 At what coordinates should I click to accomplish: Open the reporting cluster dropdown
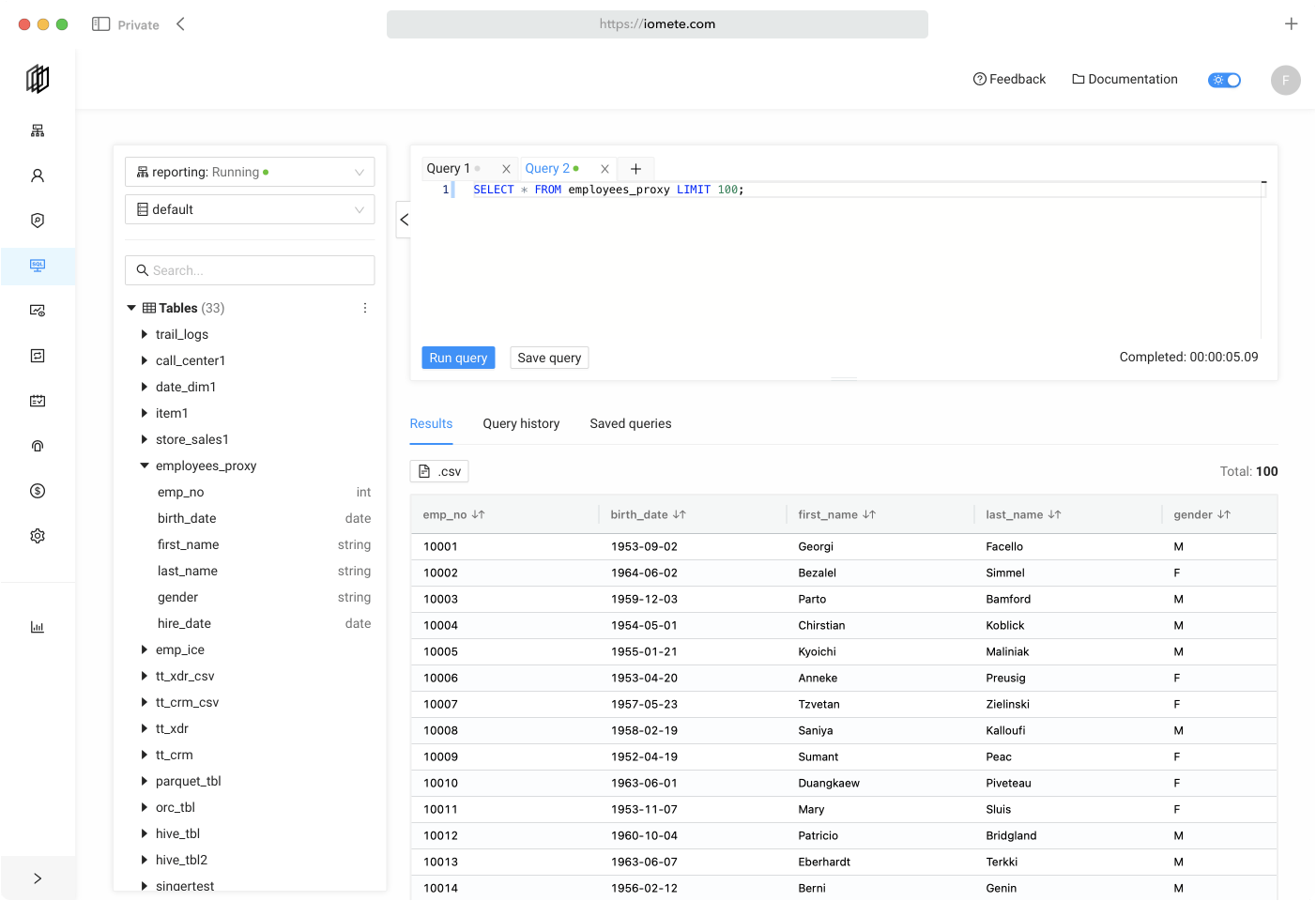click(x=250, y=172)
